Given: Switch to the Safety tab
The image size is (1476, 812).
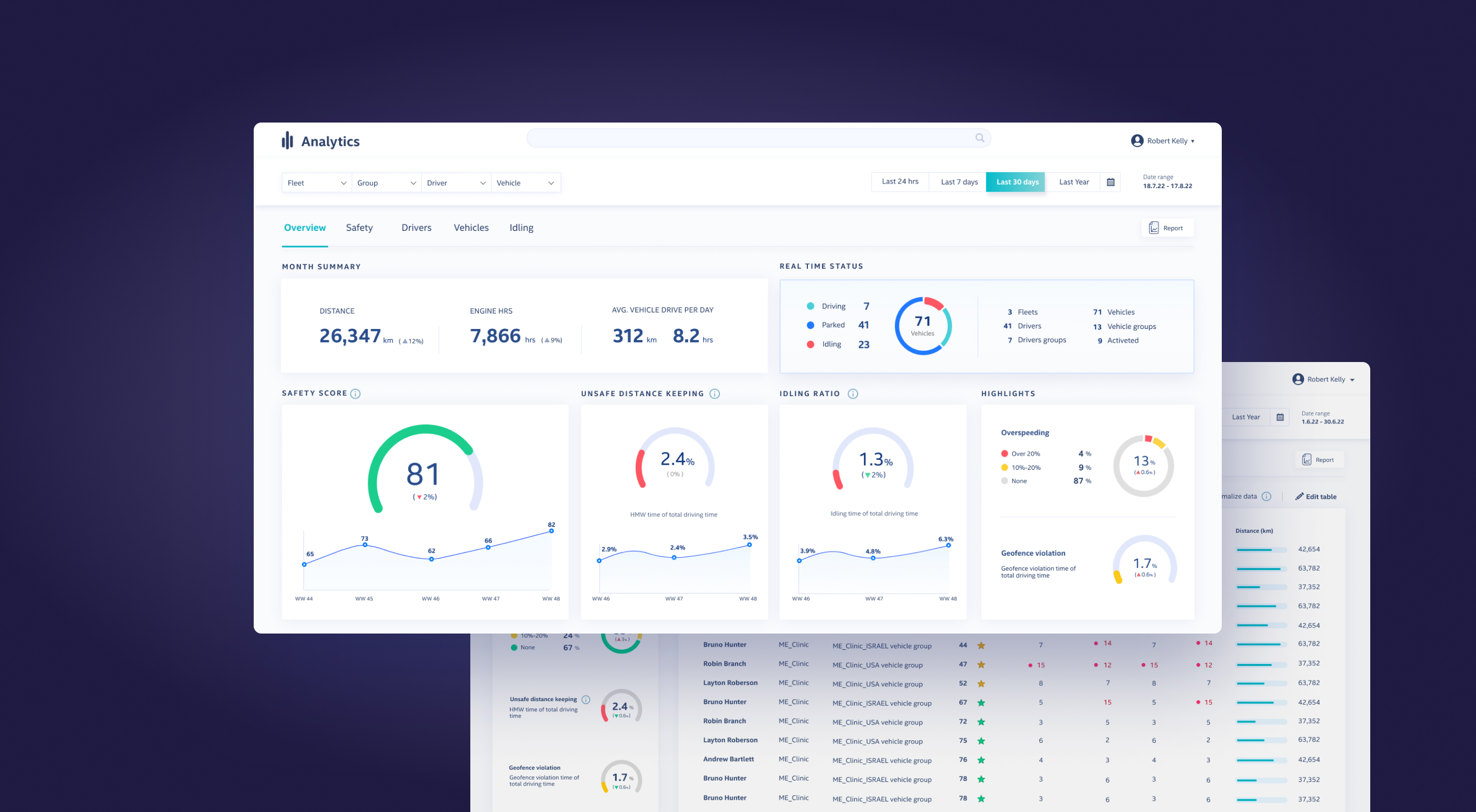Looking at the screenshot, I should pyautogui.click(x=358, y=227).
